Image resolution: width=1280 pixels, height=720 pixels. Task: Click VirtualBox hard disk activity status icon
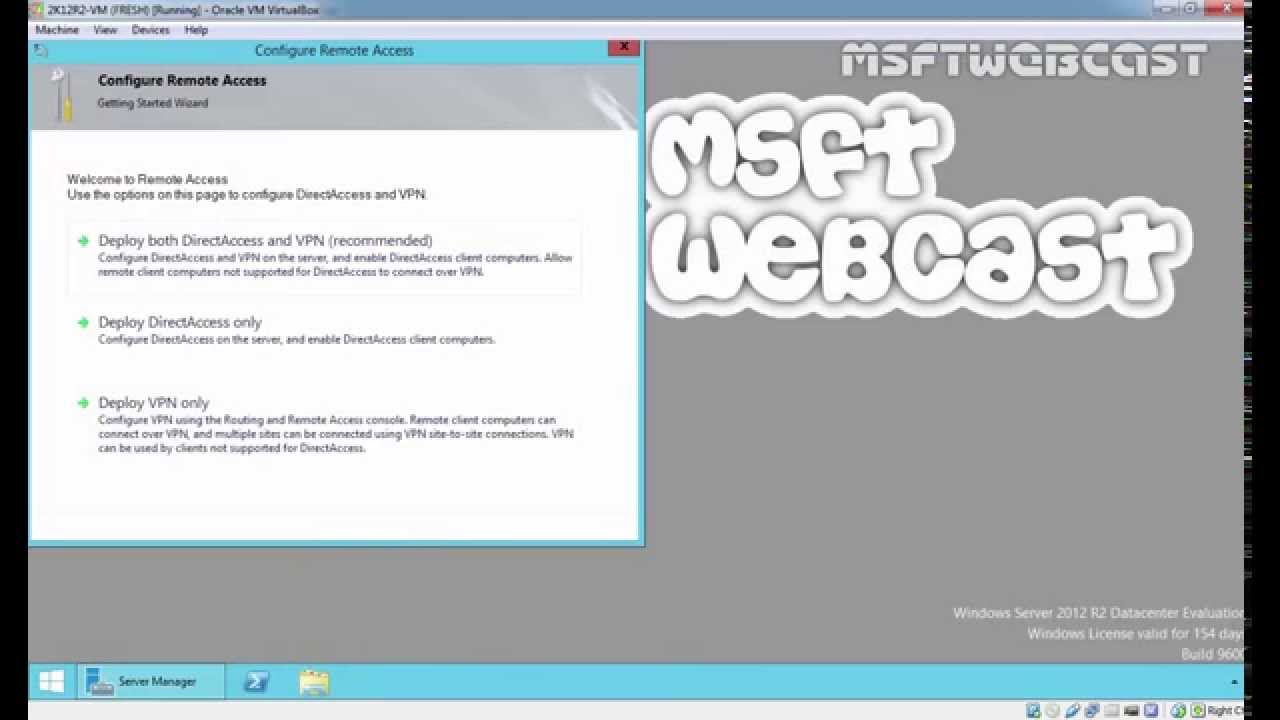click(x=1033, y=711)
